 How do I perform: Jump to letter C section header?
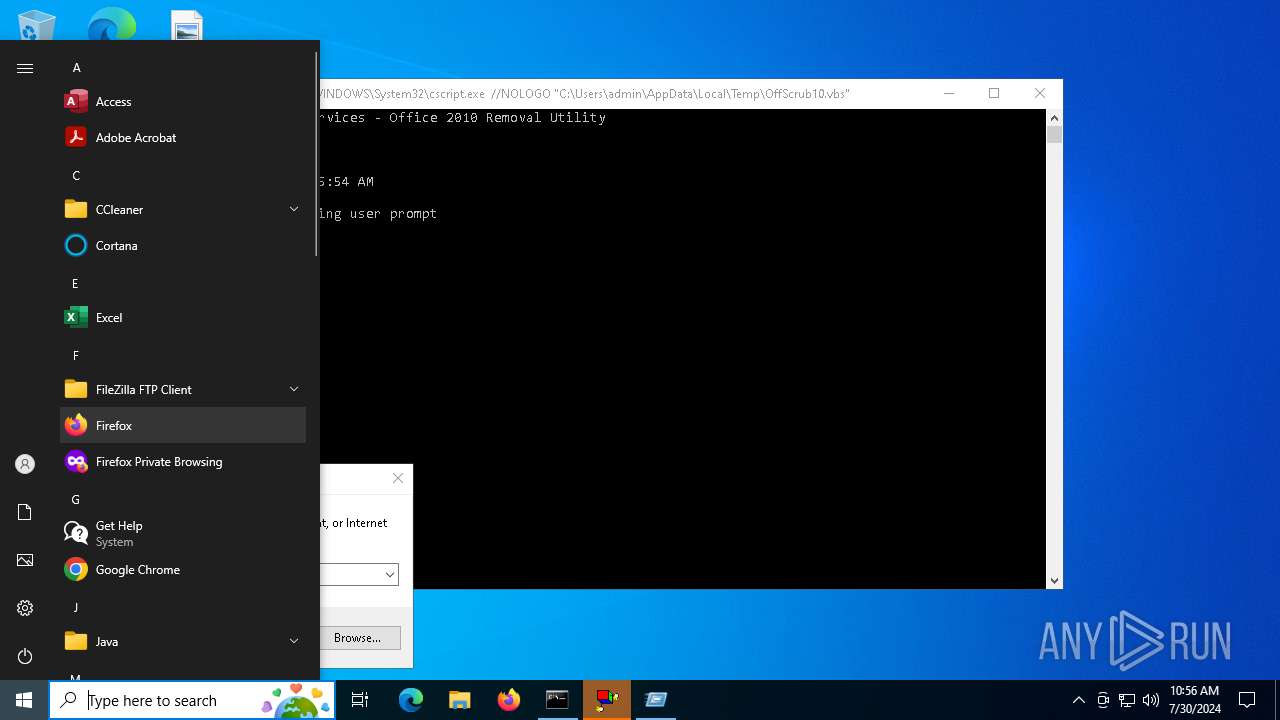pyautogui.click(x=76, y=175)
